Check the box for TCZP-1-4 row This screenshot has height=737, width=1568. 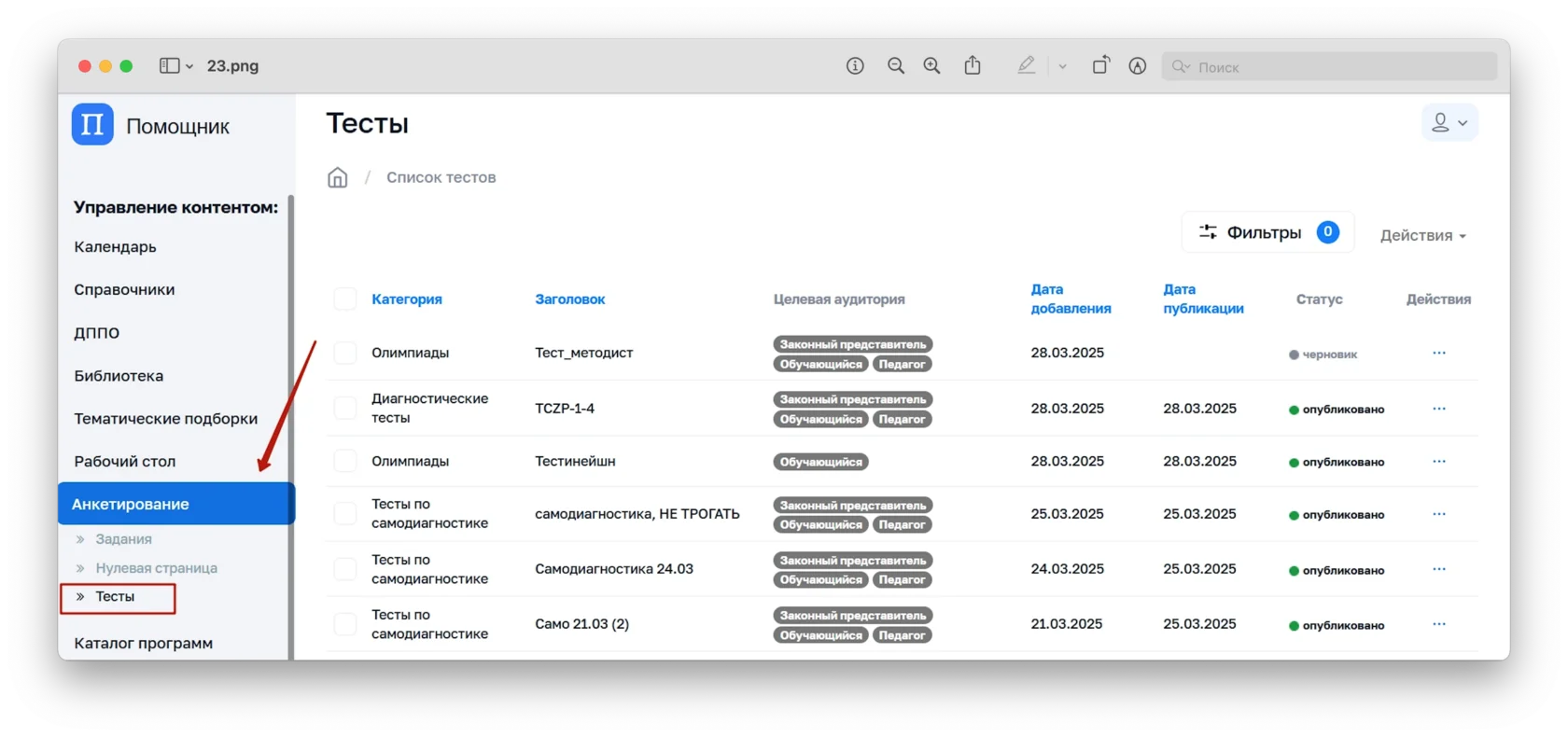[345, 409]
